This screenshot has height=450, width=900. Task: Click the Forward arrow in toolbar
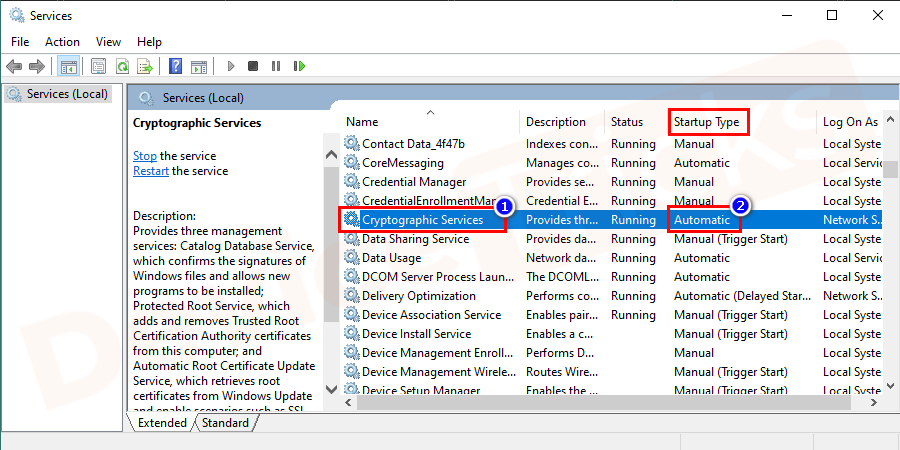[x=38, y=66]
